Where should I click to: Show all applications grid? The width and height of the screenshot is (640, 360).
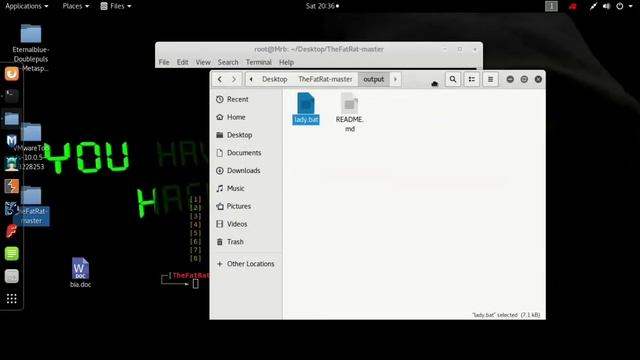(x=11, y=299)
